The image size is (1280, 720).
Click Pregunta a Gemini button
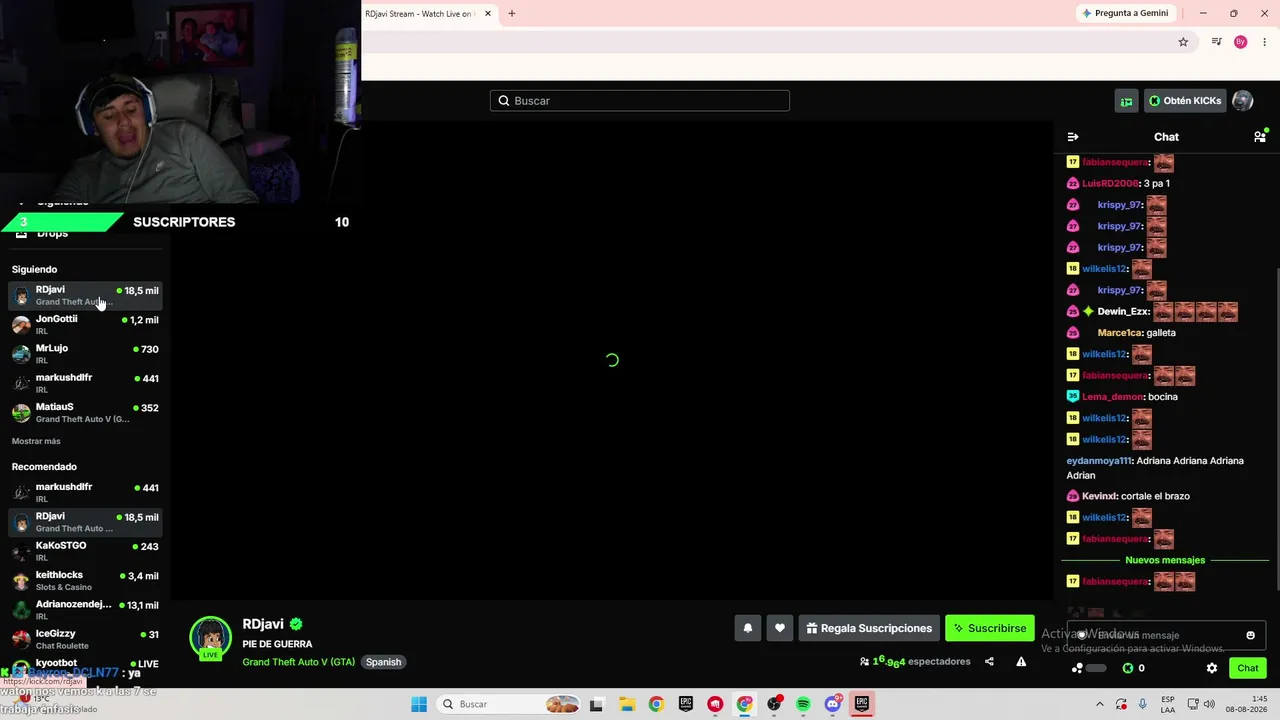(1125, 13)
